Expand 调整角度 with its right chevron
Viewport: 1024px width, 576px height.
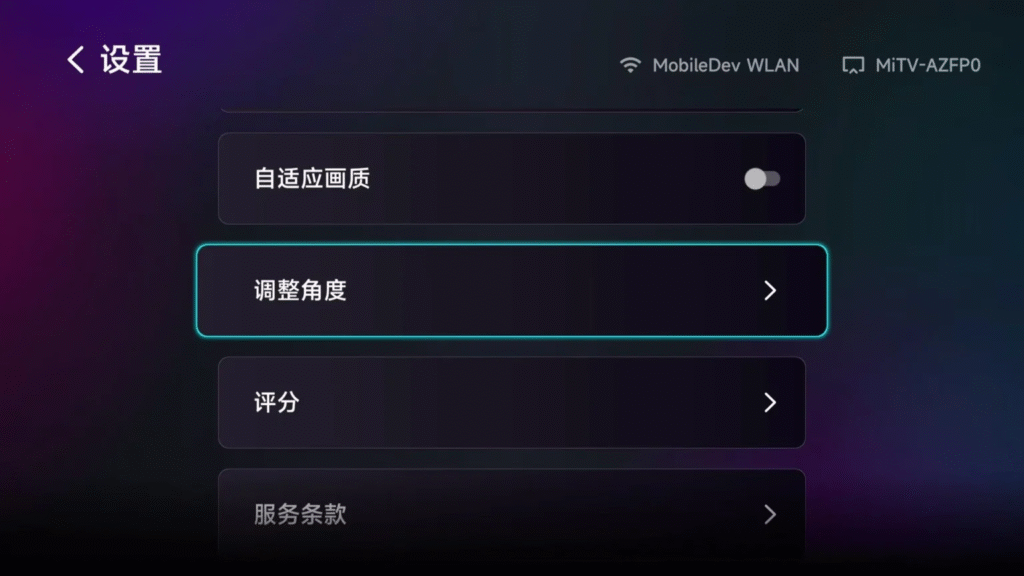[770, 291]
